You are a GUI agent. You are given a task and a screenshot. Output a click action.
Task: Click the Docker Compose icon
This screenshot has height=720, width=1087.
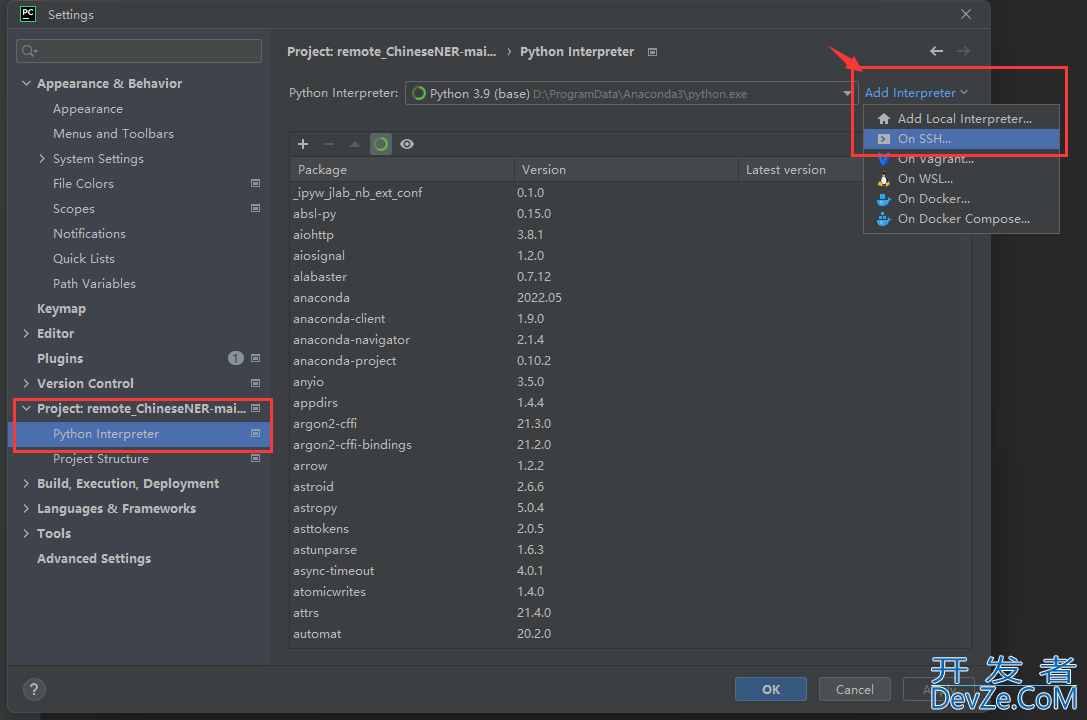tap(883, 219)
